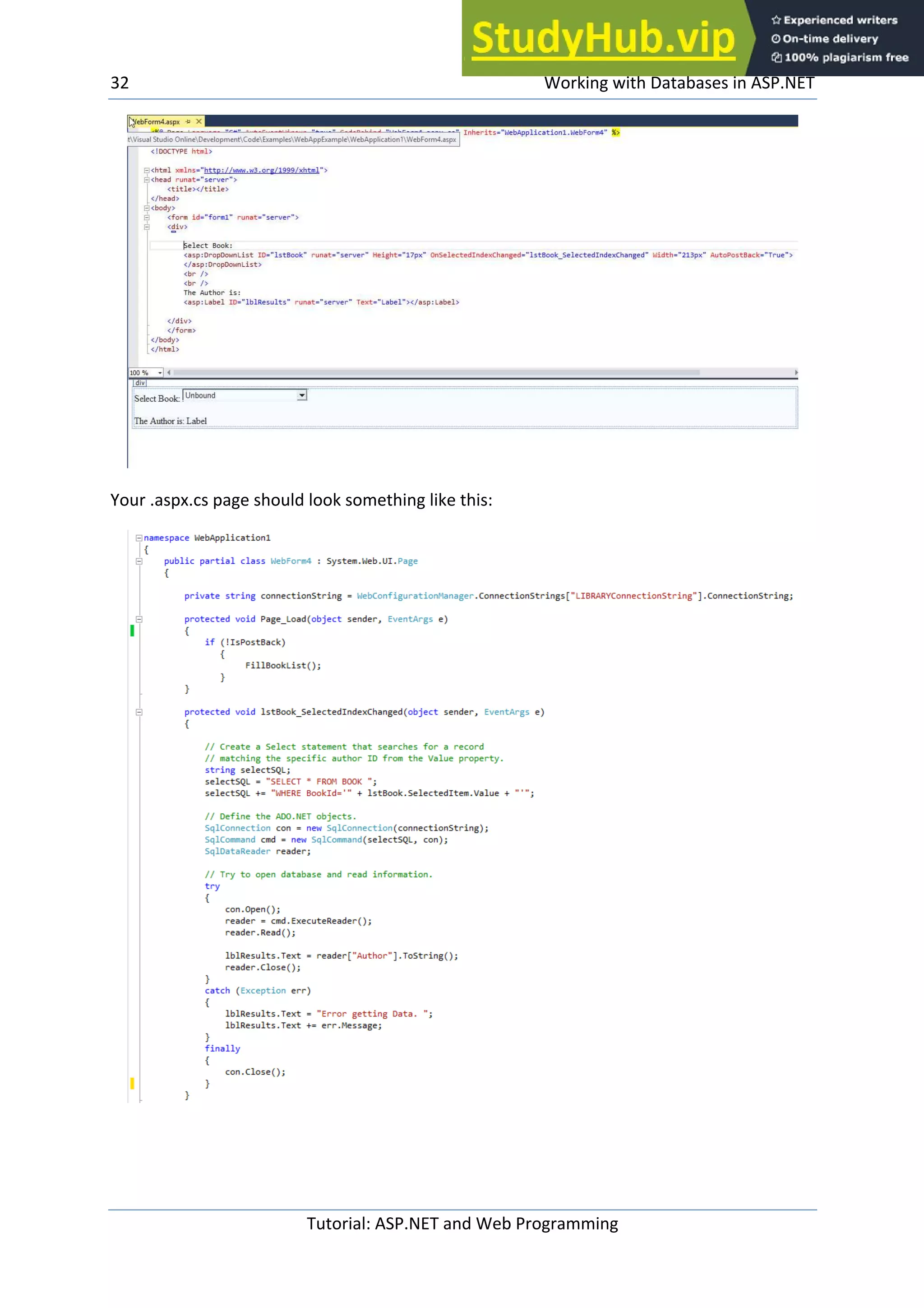This screenshot has height=1308, width=924.
Task: Click the 'Tutorial: ASP.NET and Web Programming' footer
Action: click(462, 1224)
